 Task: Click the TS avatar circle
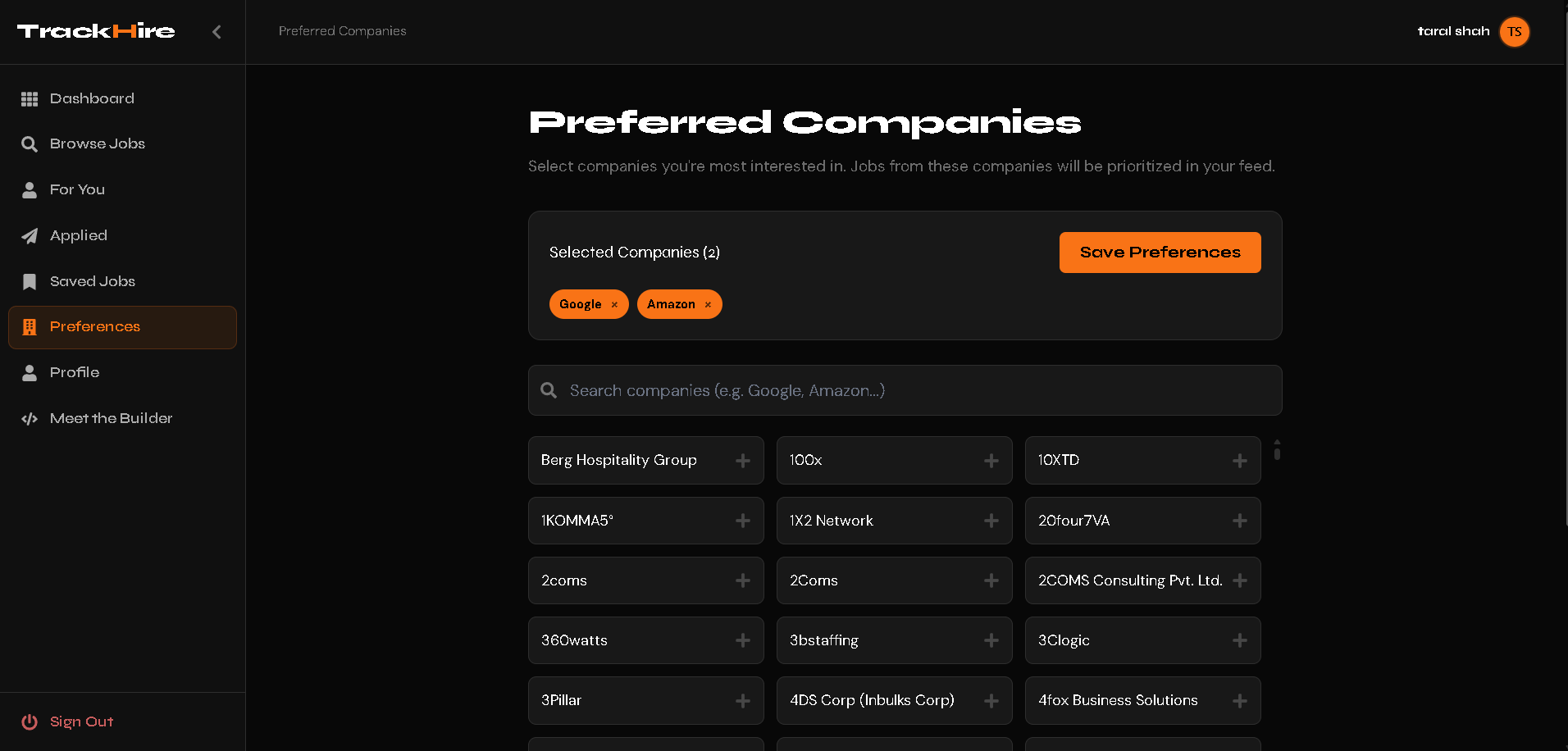tap(1515, 32)
